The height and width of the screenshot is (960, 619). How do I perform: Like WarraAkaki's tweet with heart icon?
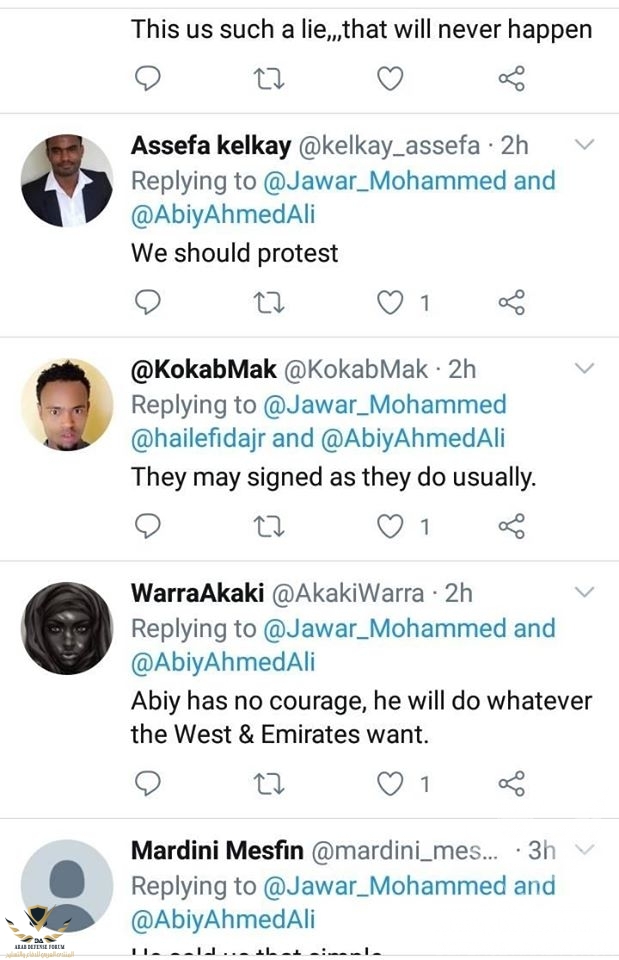(390, 783)
